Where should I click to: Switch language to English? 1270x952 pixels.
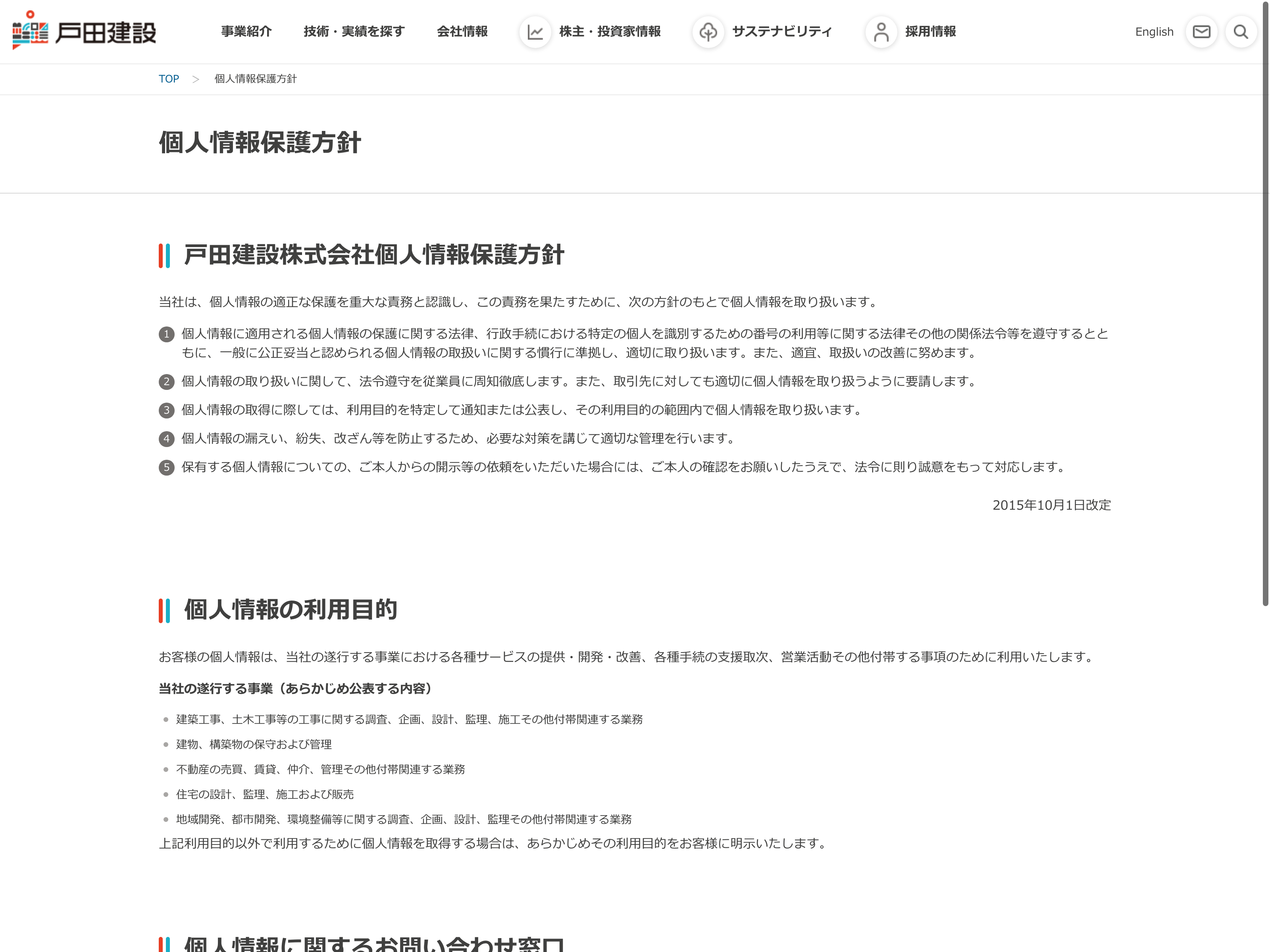(x=1154, y=32)
